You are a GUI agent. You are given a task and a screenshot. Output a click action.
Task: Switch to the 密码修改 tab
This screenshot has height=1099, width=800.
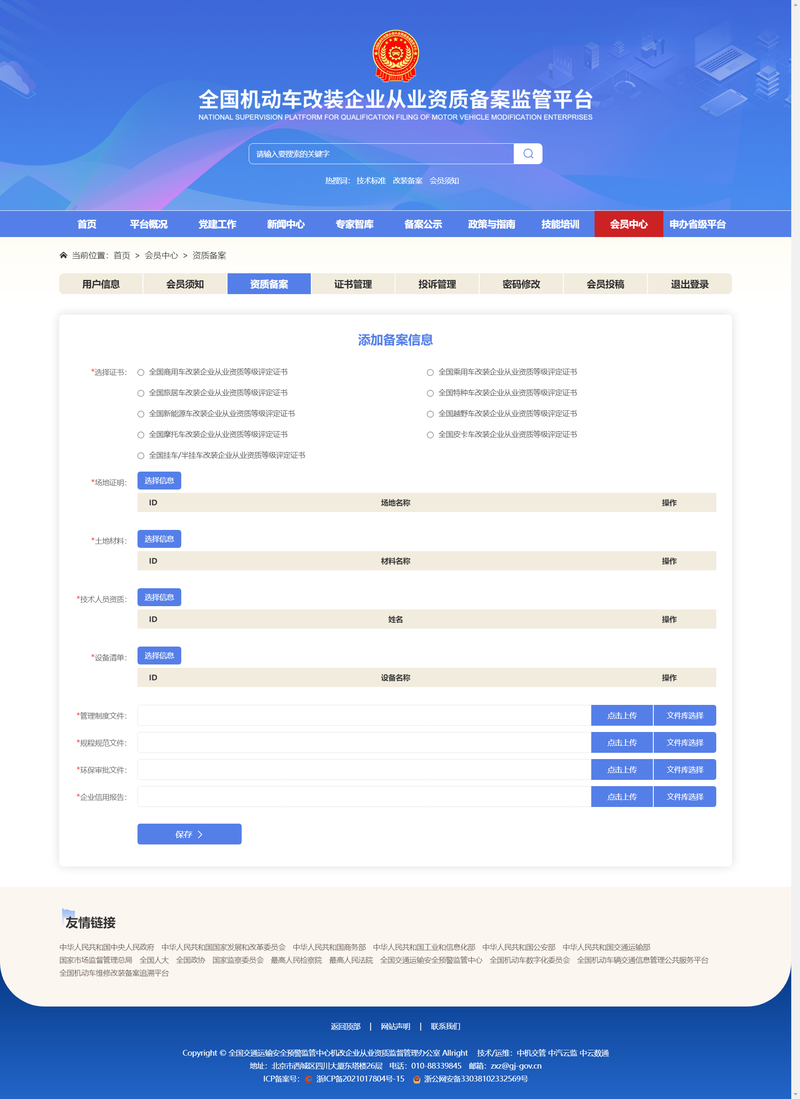[522, 284]
